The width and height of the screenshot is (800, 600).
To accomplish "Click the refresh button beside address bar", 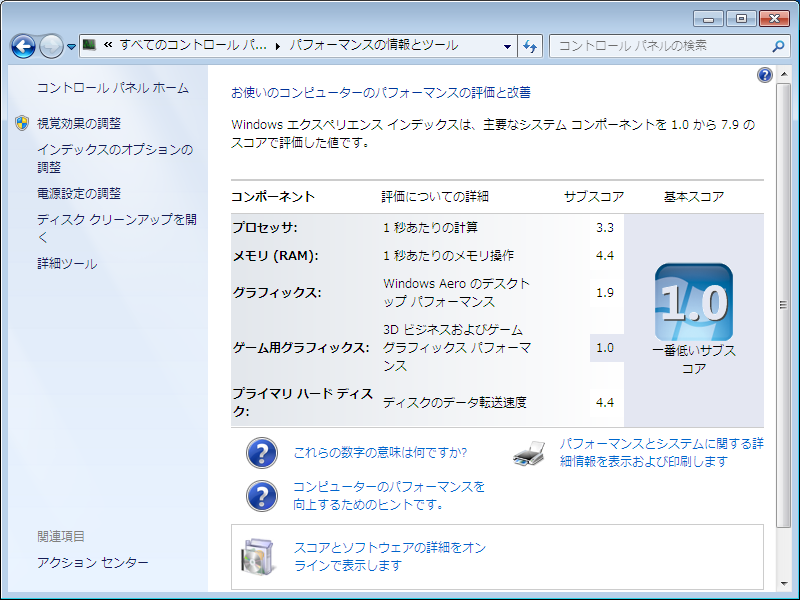I will 530,46.
